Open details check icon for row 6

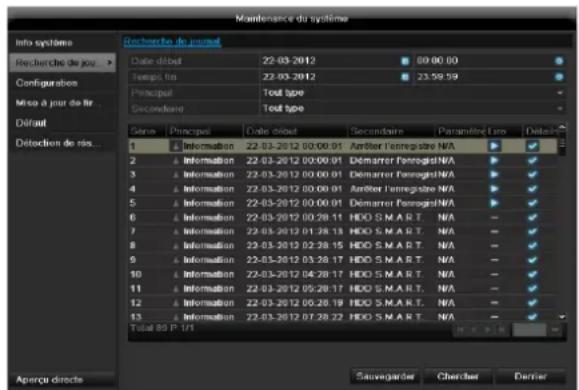click(532, 218)
